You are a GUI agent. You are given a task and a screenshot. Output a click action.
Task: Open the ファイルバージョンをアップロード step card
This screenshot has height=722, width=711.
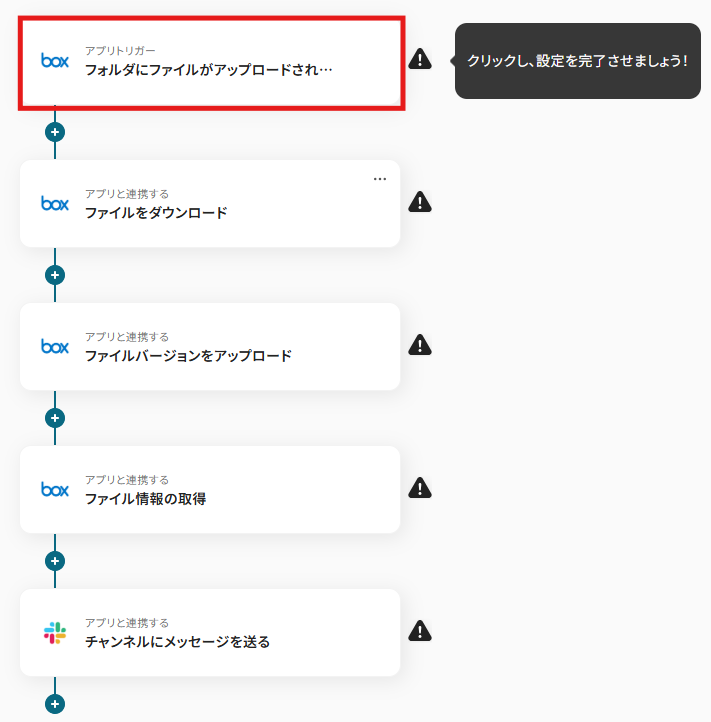(x=210, y=347)
